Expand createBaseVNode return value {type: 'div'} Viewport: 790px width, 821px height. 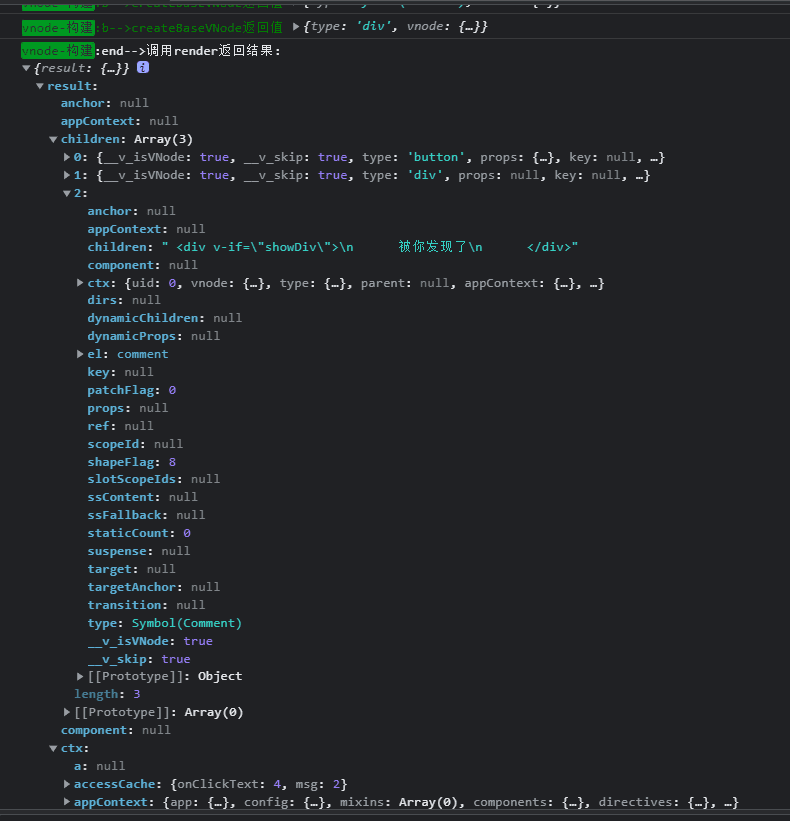[x=295, y=26]
